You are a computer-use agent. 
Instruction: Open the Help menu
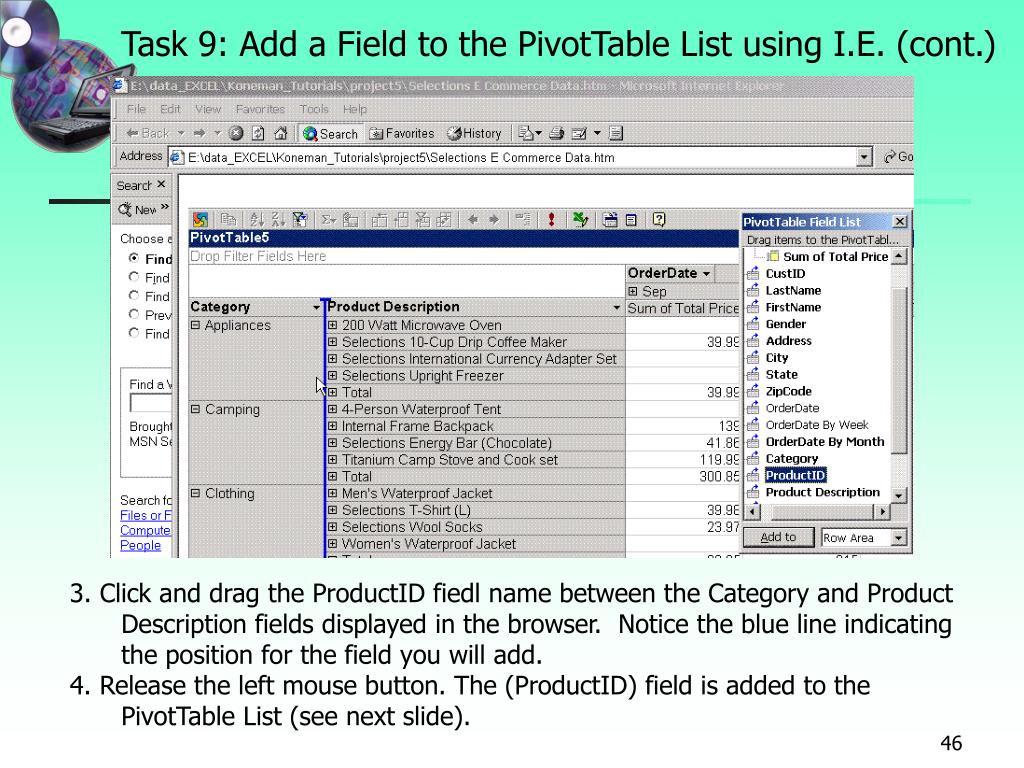tap(355, 109)
